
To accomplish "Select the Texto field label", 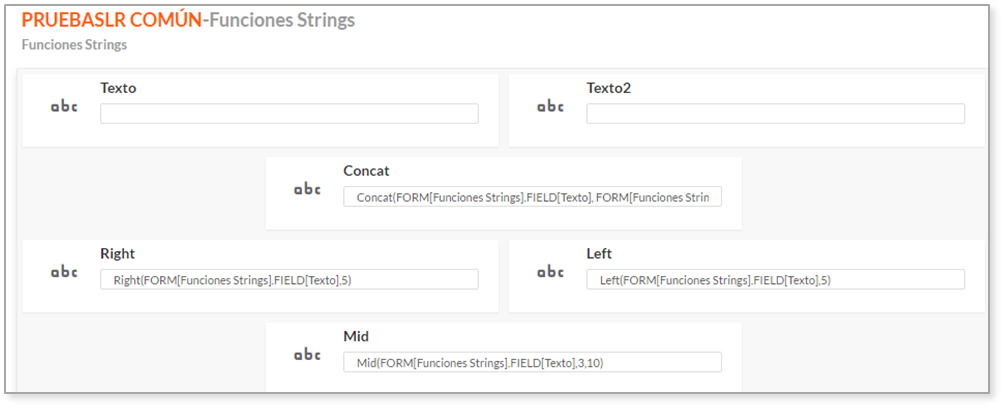I will tap(118, 88).
